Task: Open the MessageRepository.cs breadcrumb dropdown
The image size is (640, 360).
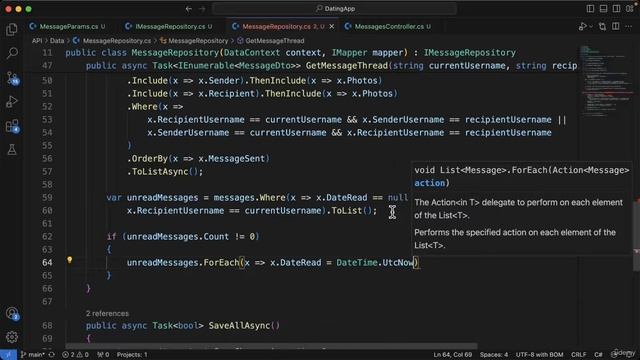Action: pos(112,41)
